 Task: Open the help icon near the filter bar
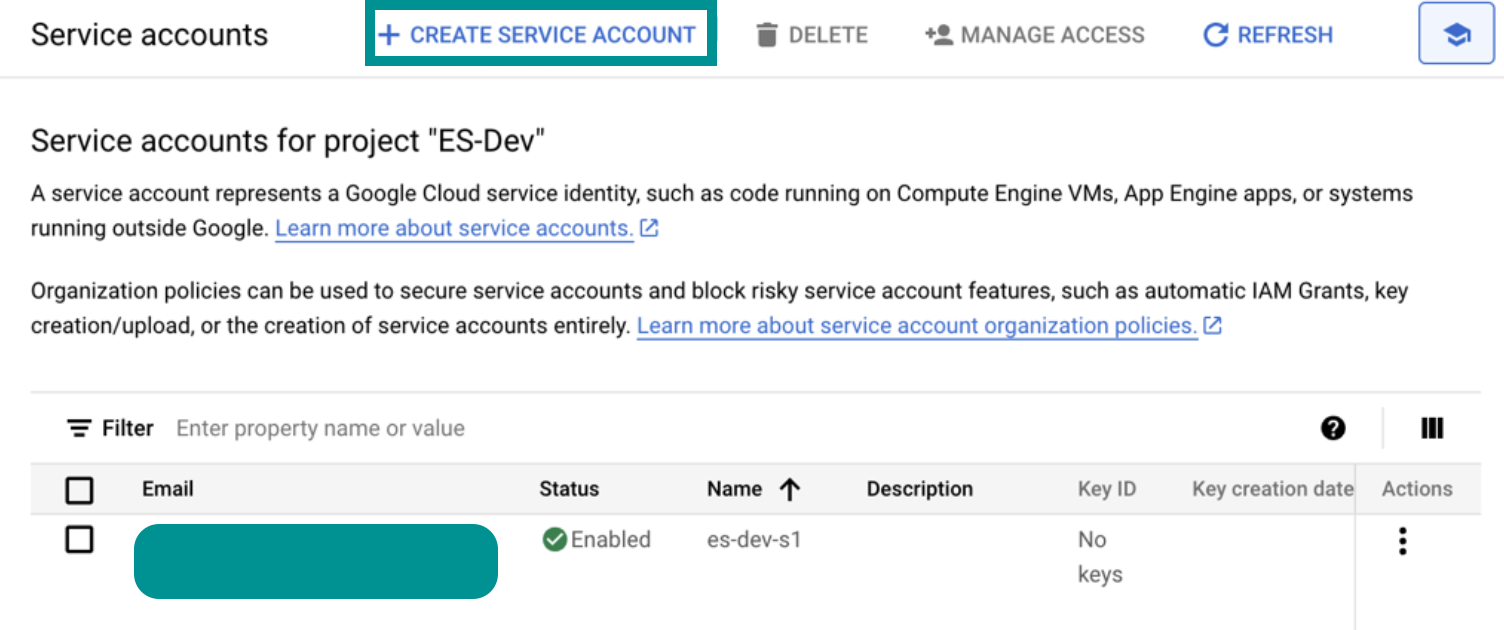point(1333,428)
